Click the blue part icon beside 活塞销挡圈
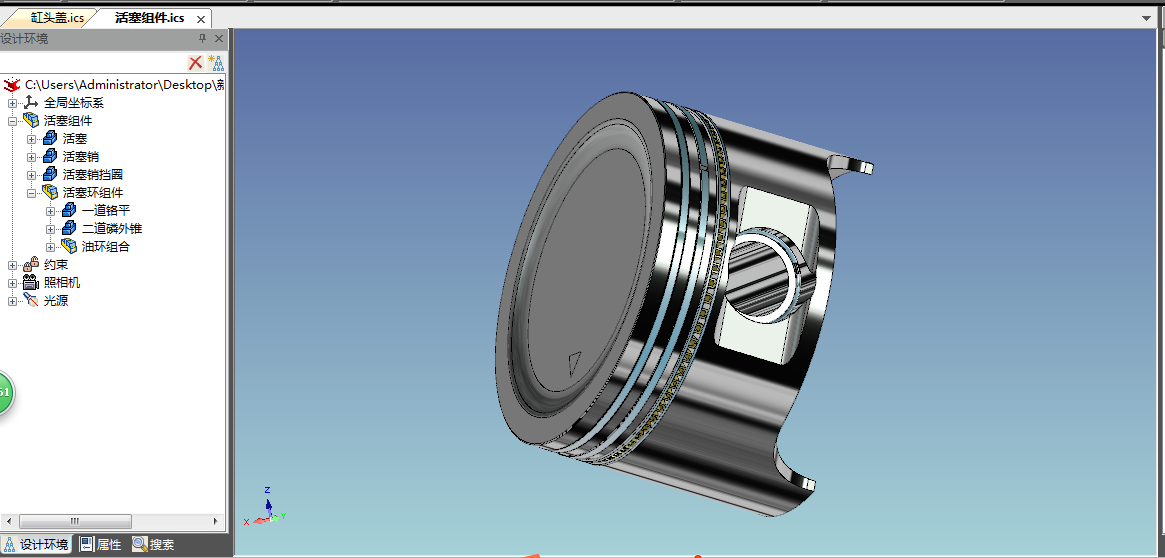 point(50,174)
